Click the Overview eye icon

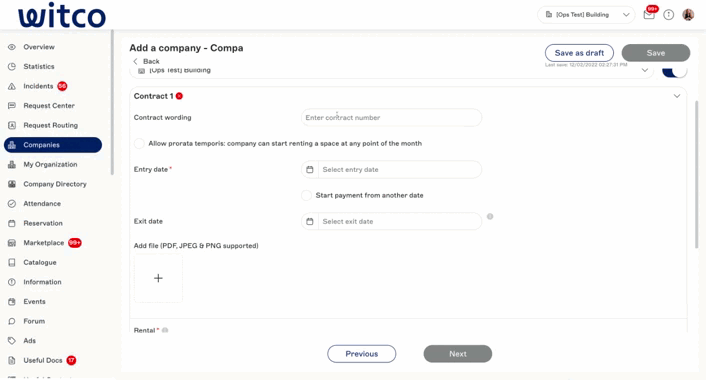click(12, 47)
